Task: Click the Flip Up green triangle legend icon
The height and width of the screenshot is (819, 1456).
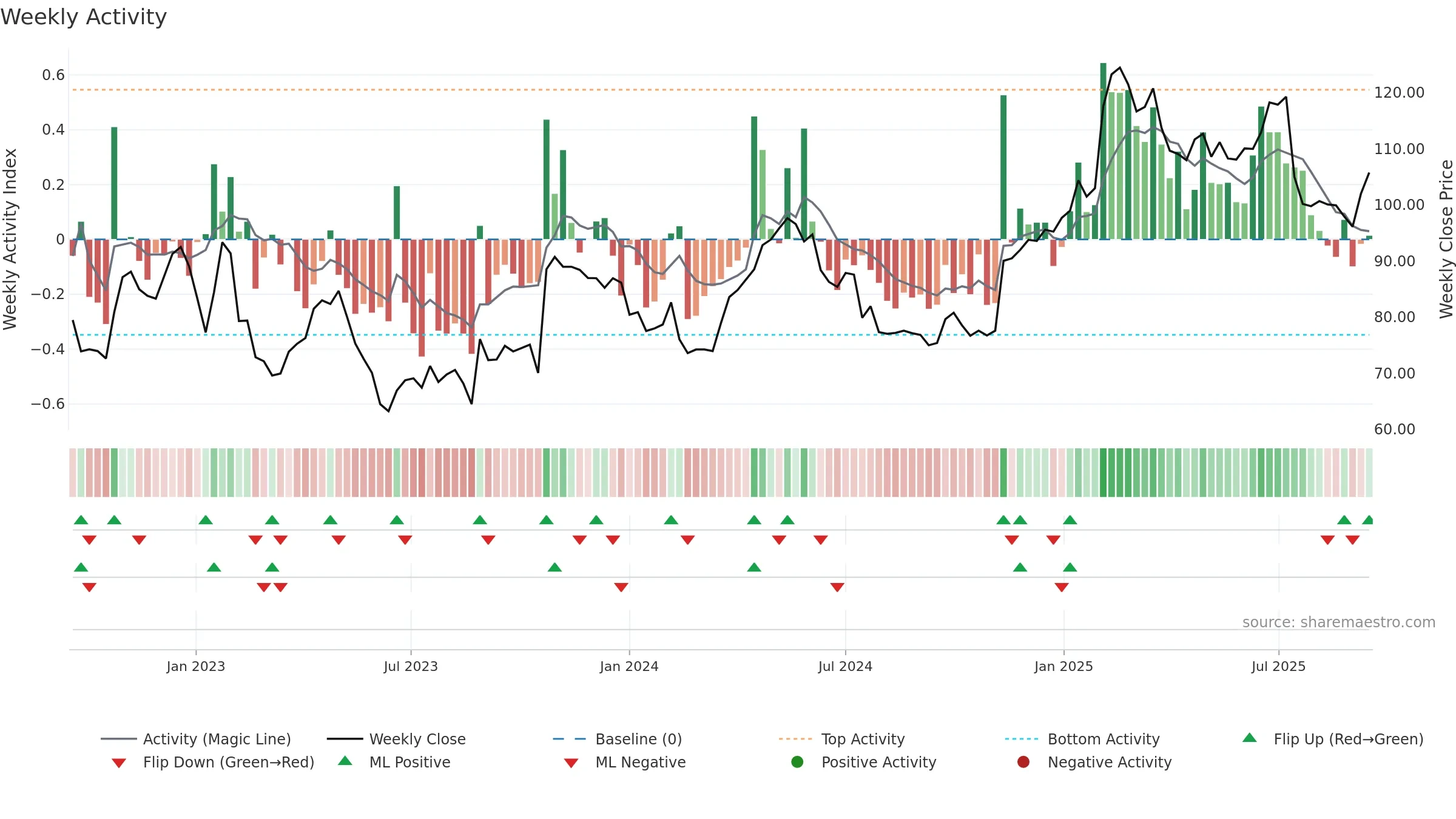Action: pyautogui.click(x=1249, y=738)
